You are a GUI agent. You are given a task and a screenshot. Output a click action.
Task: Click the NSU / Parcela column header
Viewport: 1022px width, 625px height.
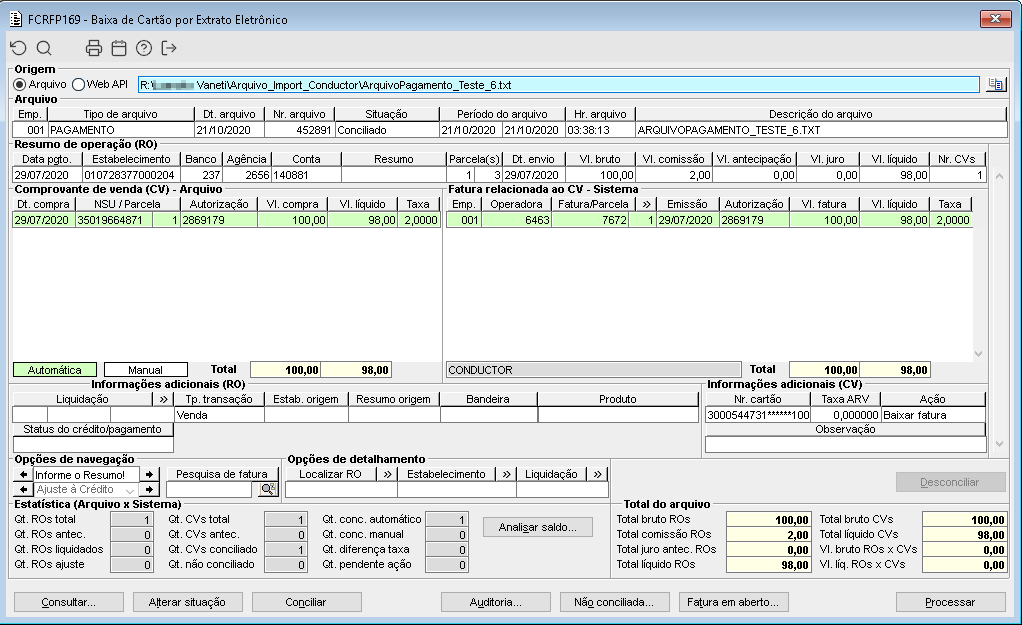(x=127, y=204)
